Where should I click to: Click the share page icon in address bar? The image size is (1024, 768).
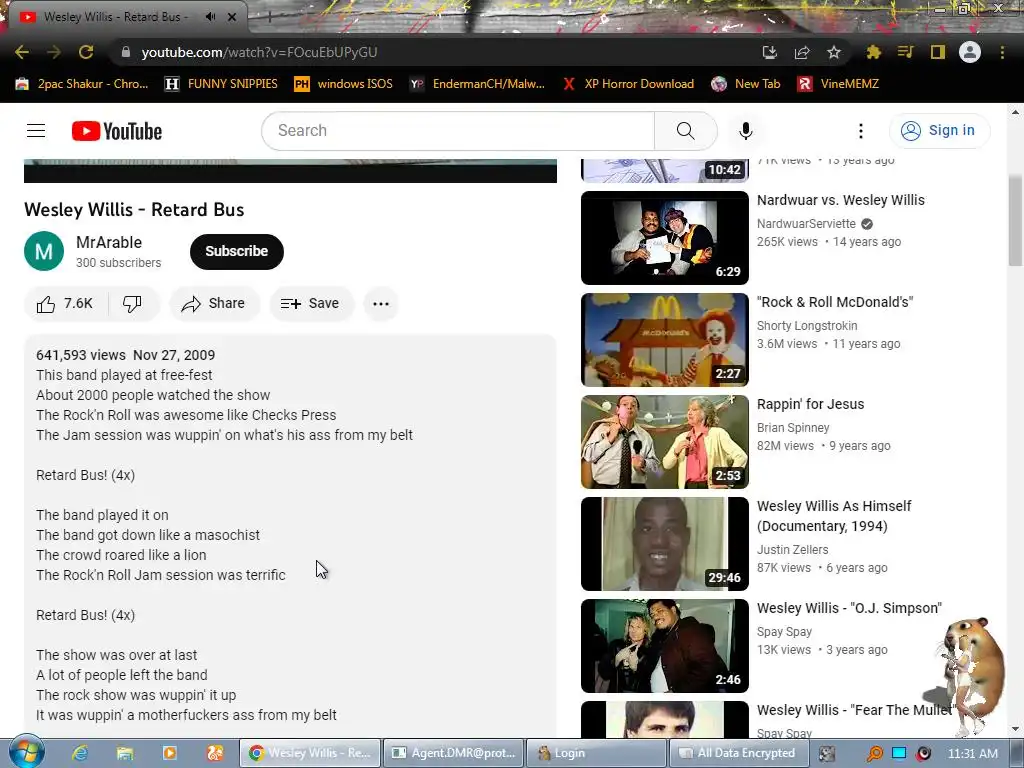click(802, 52)
